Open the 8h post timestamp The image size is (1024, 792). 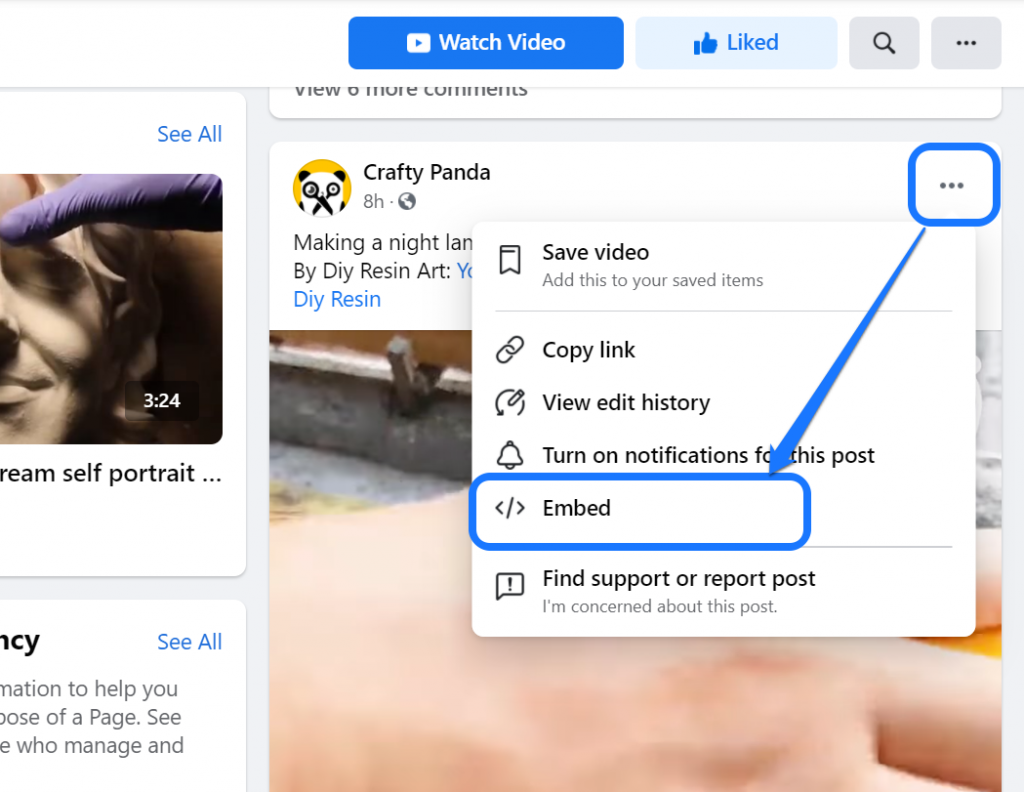374,201
